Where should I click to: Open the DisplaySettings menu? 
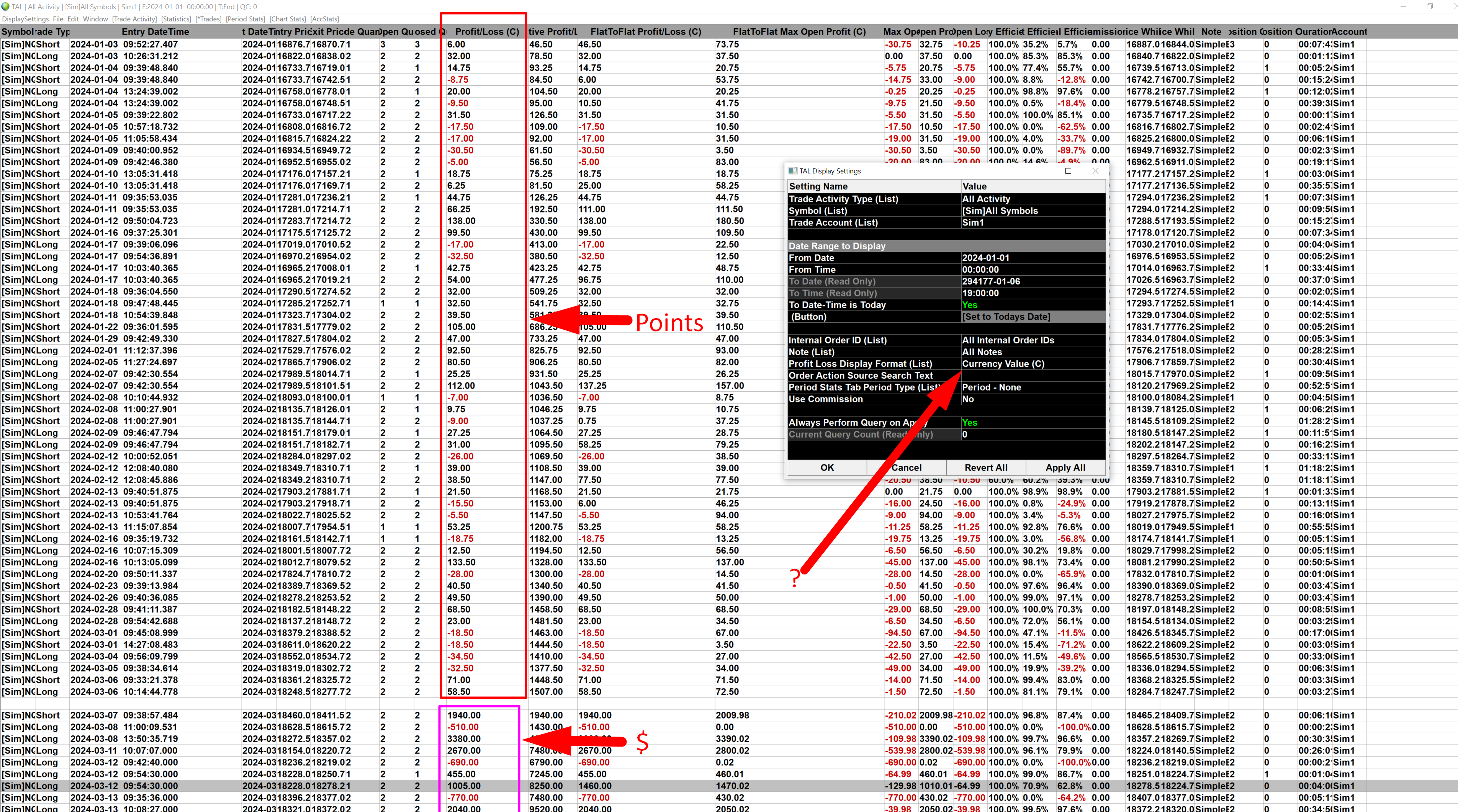click(x=26, y=19)
